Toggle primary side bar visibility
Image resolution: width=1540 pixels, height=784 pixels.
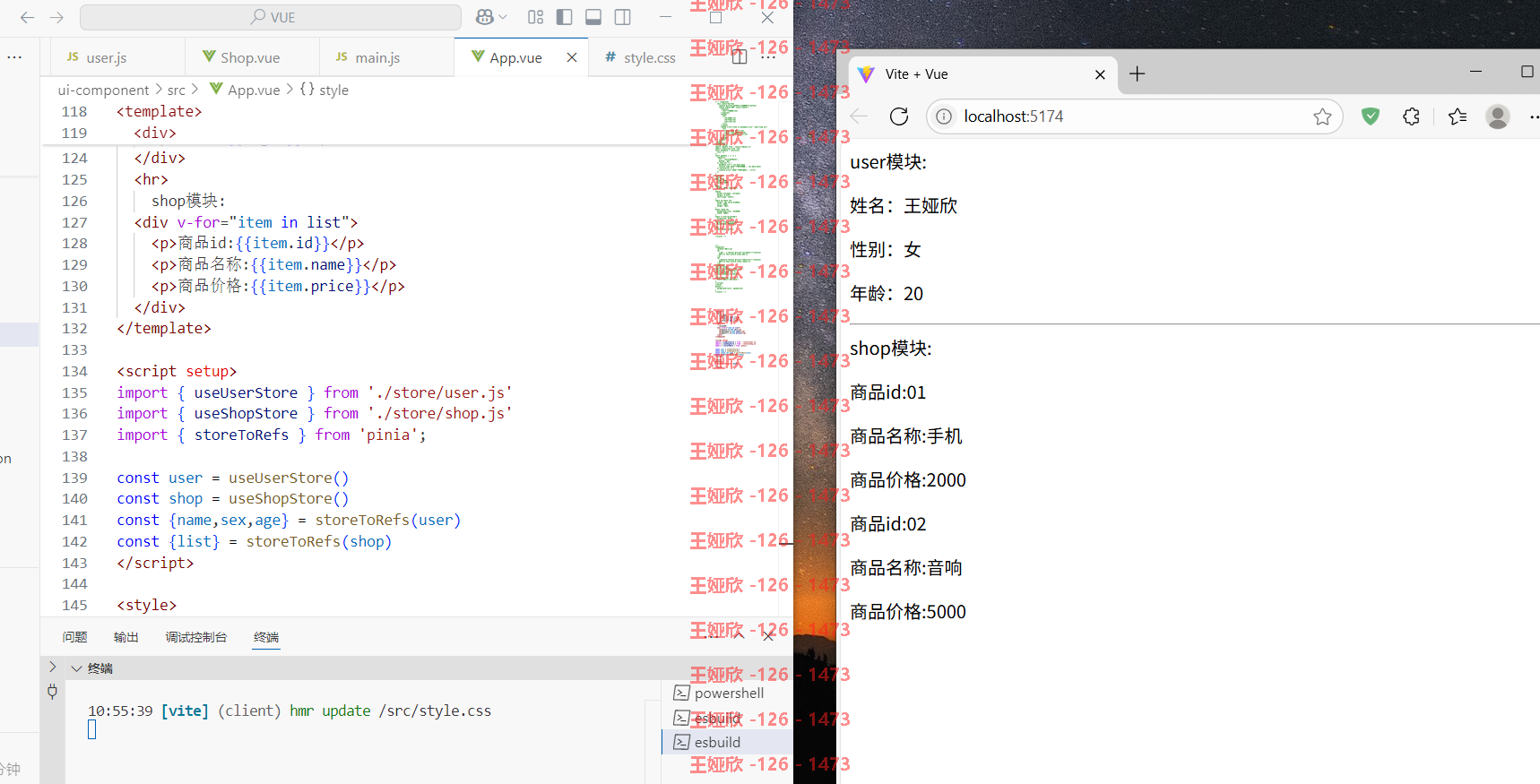pyautogui.click(x=564, y=17)
